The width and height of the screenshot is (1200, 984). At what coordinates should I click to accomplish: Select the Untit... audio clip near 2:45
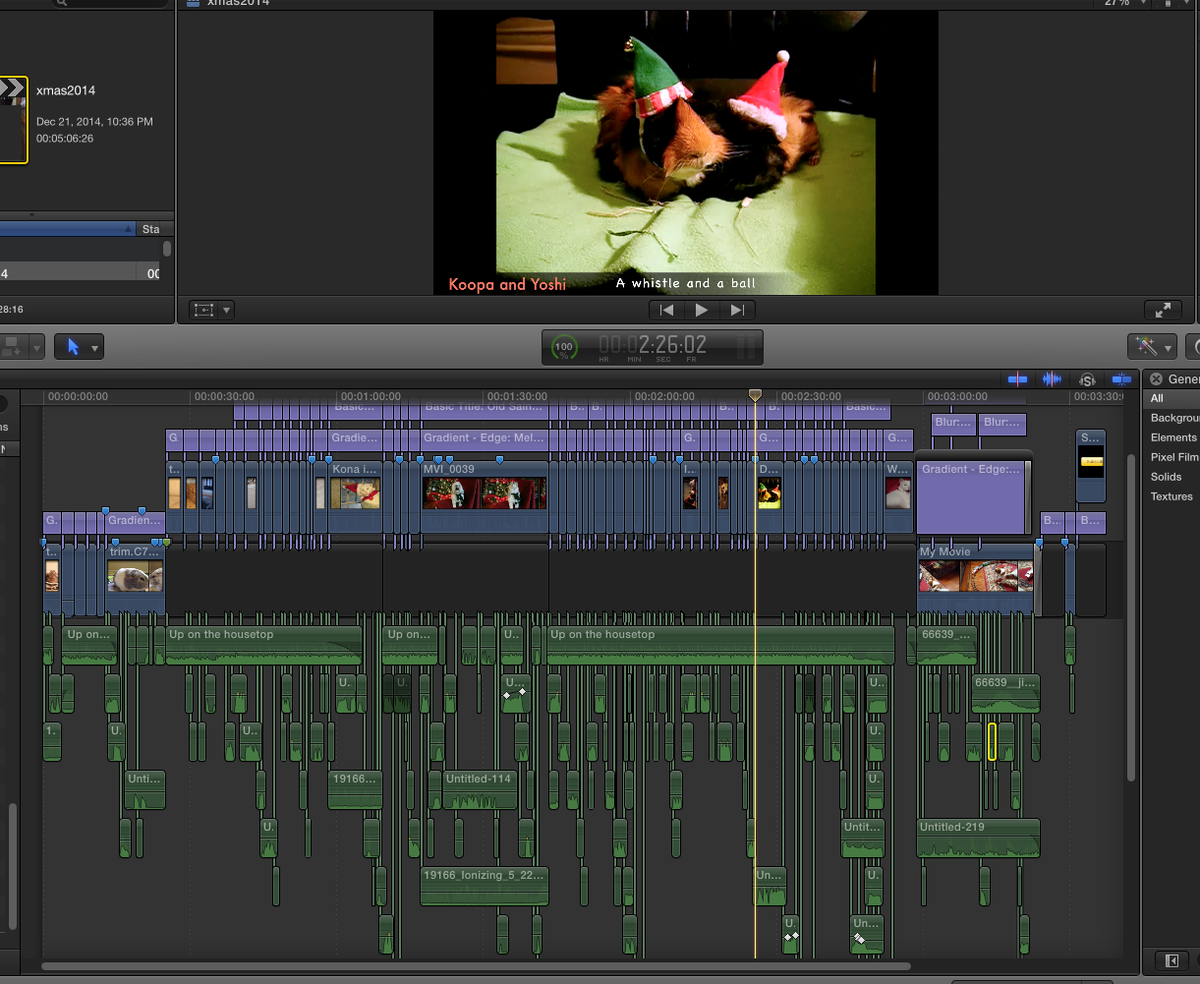[x=862, y=838]
